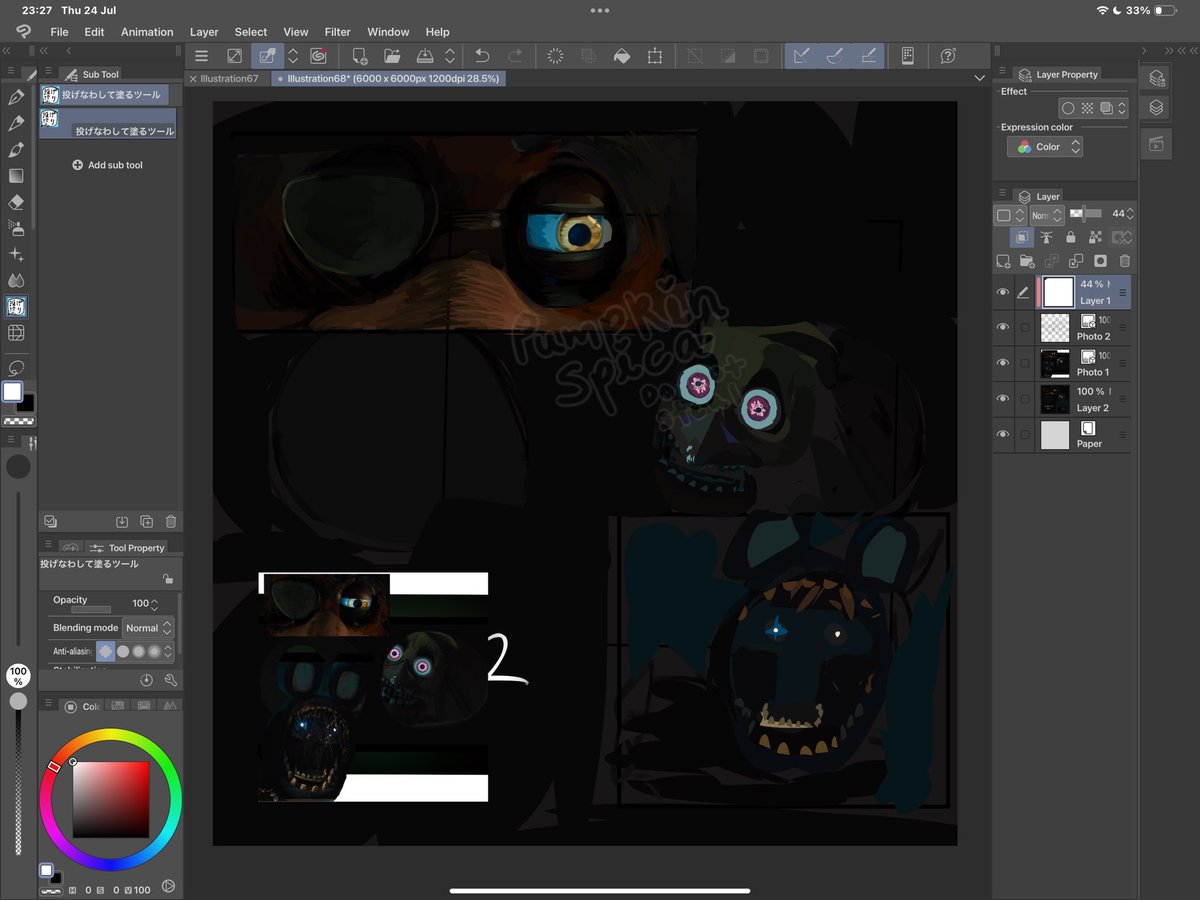This screenshot has width=1200, height=900.
Task: Click the hamburger command bar menu
Action: [x=201, y=56]
